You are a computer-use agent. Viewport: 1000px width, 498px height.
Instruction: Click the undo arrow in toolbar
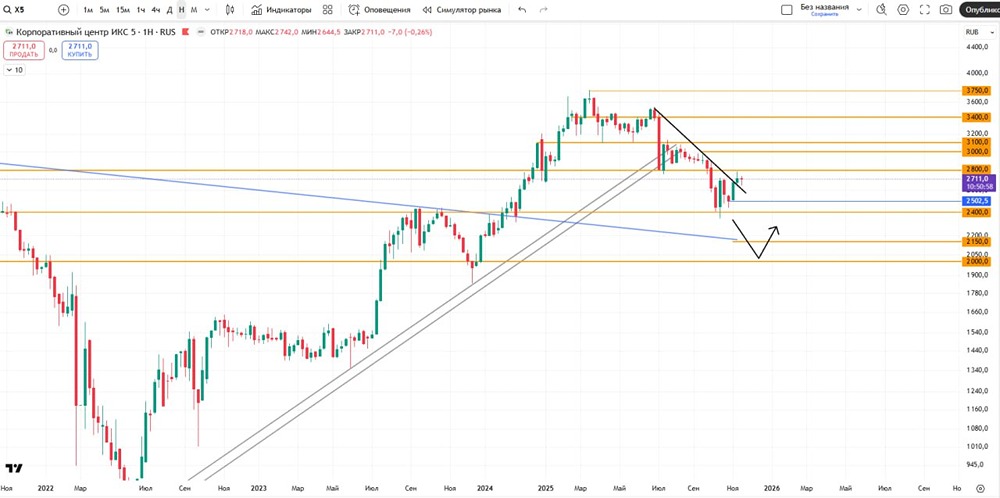tap(522, 10)
